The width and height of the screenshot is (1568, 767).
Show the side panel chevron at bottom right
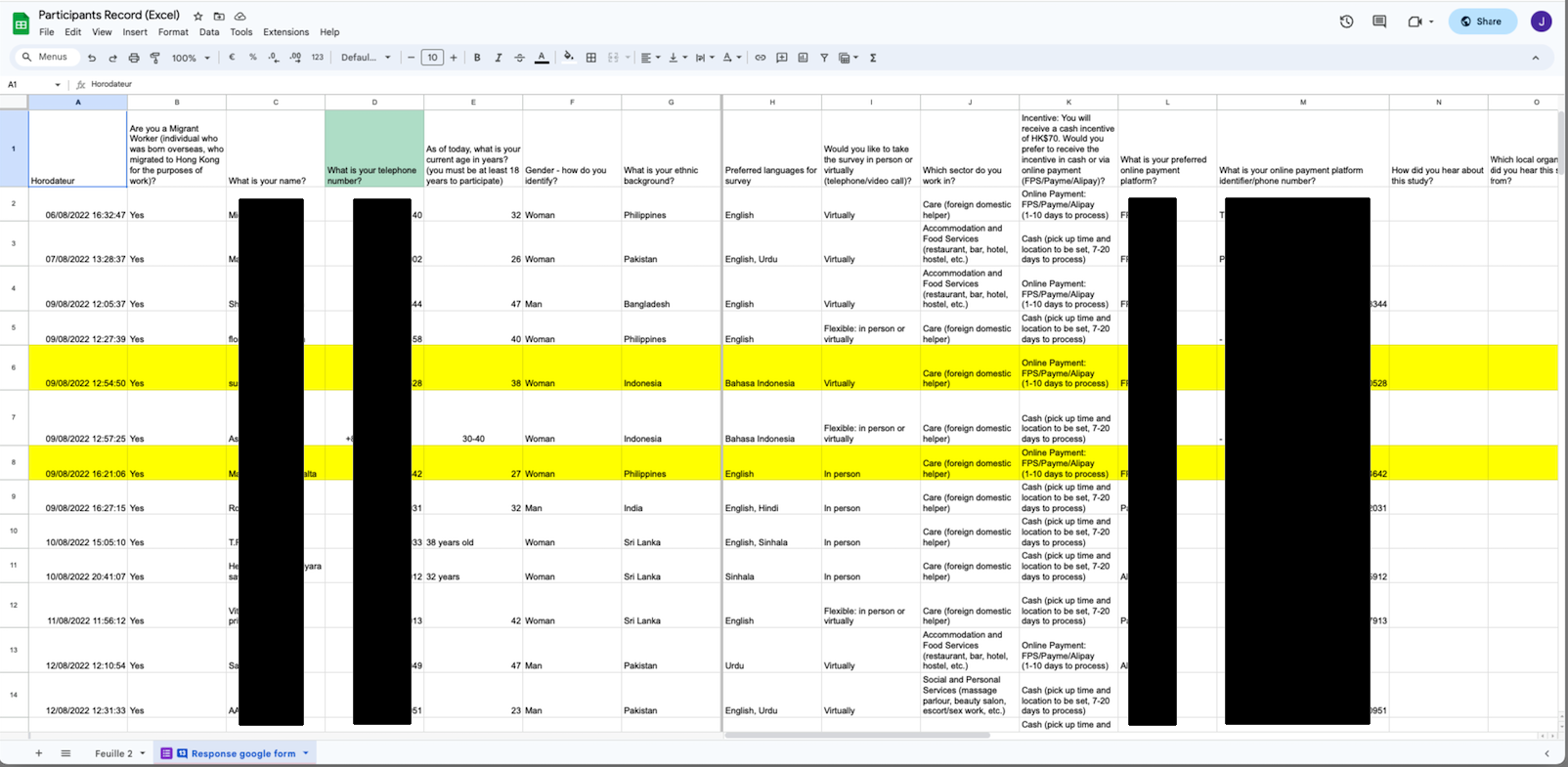(x=1546, y=753)
